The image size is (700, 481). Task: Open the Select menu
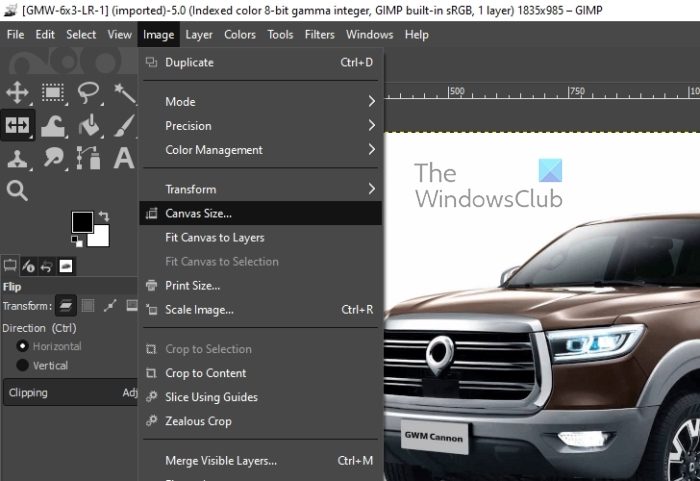[81, 34]
